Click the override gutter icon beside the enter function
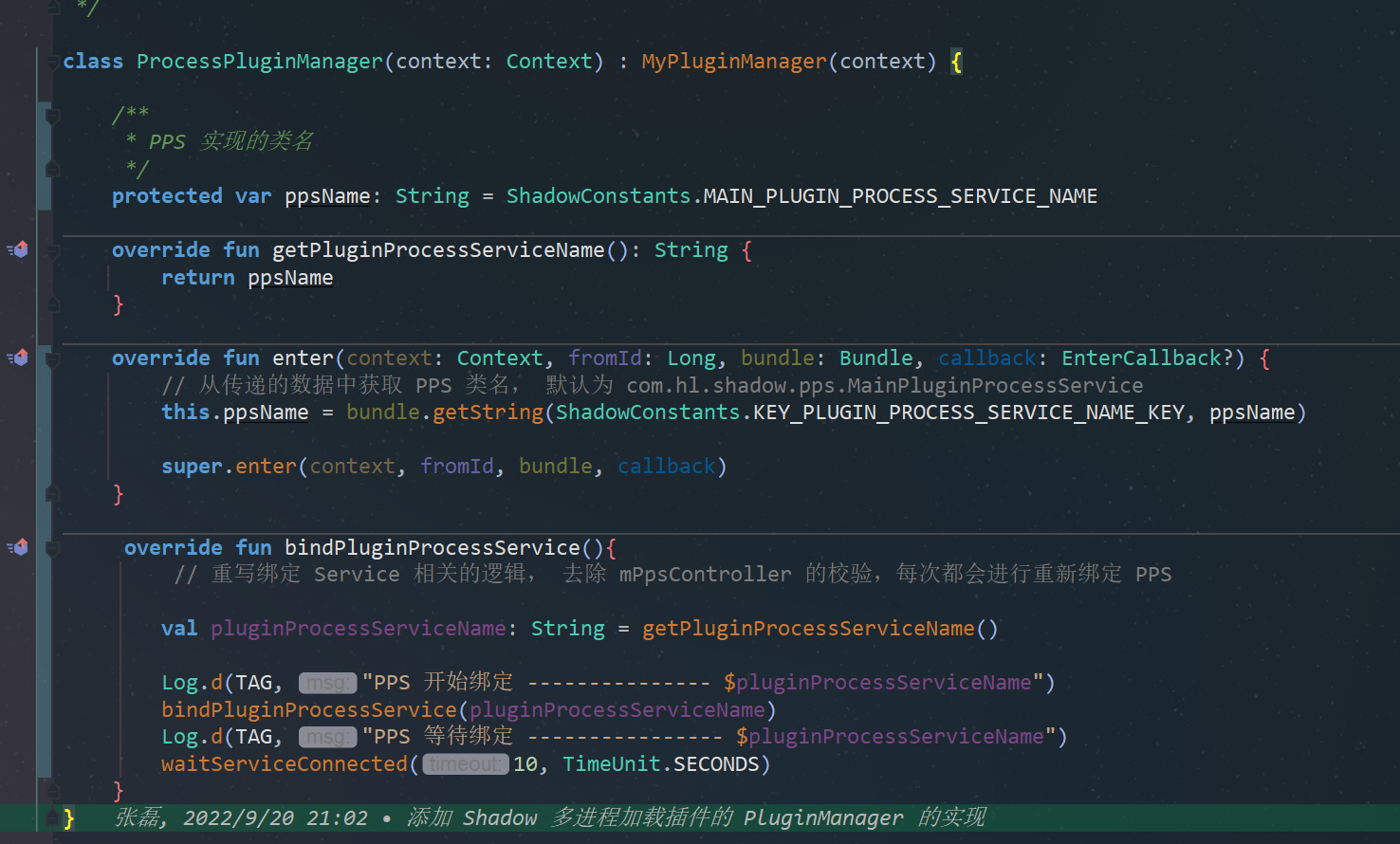The image size is (1400, 844). point(17,358)
